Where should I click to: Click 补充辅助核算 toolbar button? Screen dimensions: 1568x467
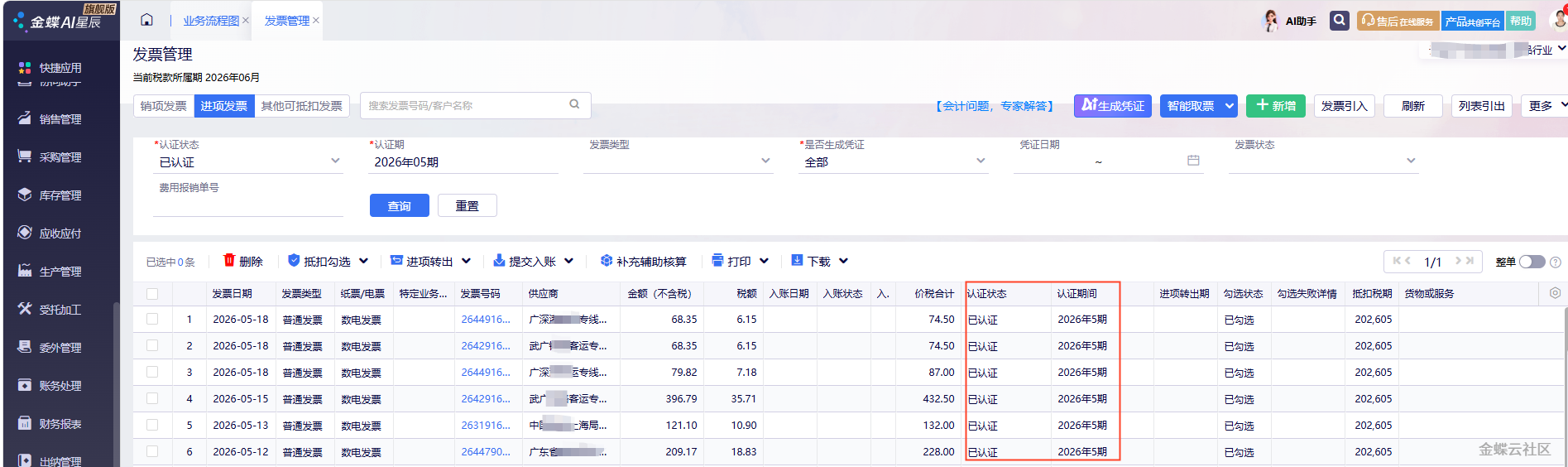pos(644,261)
